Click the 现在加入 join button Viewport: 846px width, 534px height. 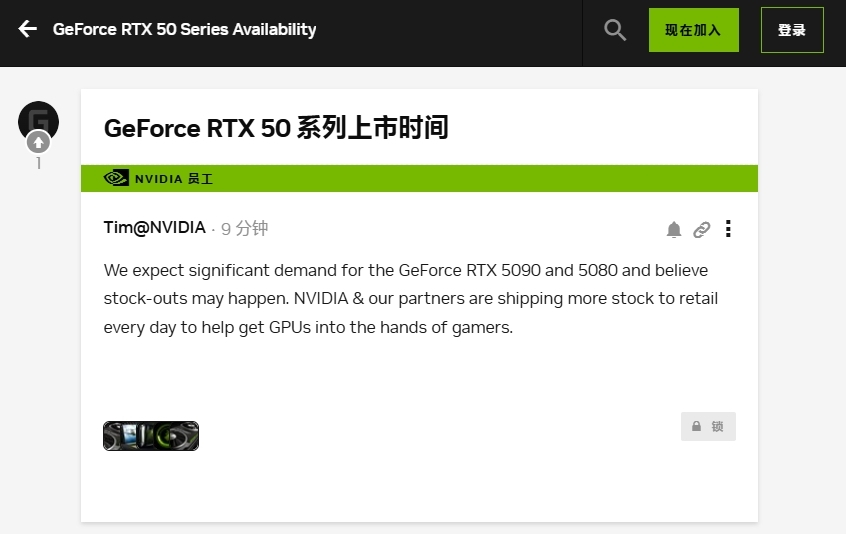(x=693, y=30)
